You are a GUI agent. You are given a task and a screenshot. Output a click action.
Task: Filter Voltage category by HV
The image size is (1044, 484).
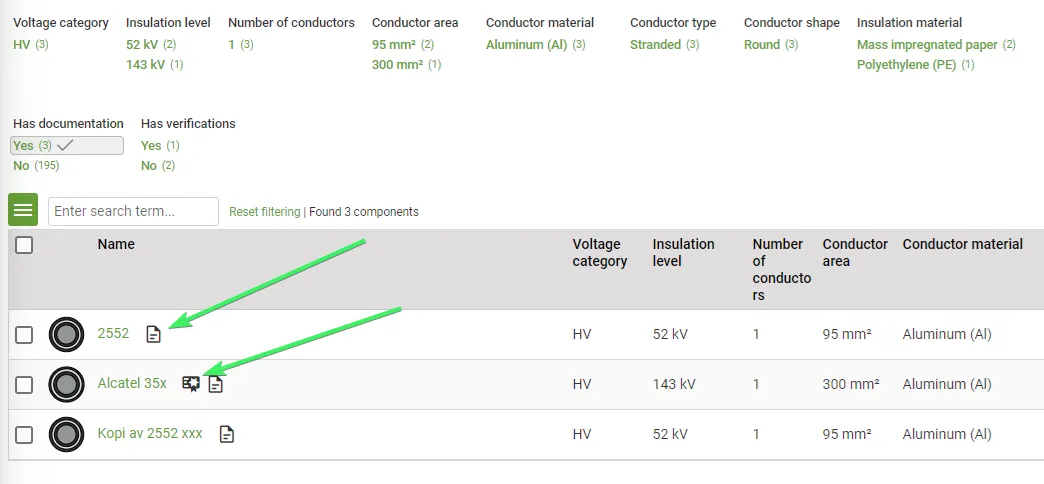(x=31, y=45)
